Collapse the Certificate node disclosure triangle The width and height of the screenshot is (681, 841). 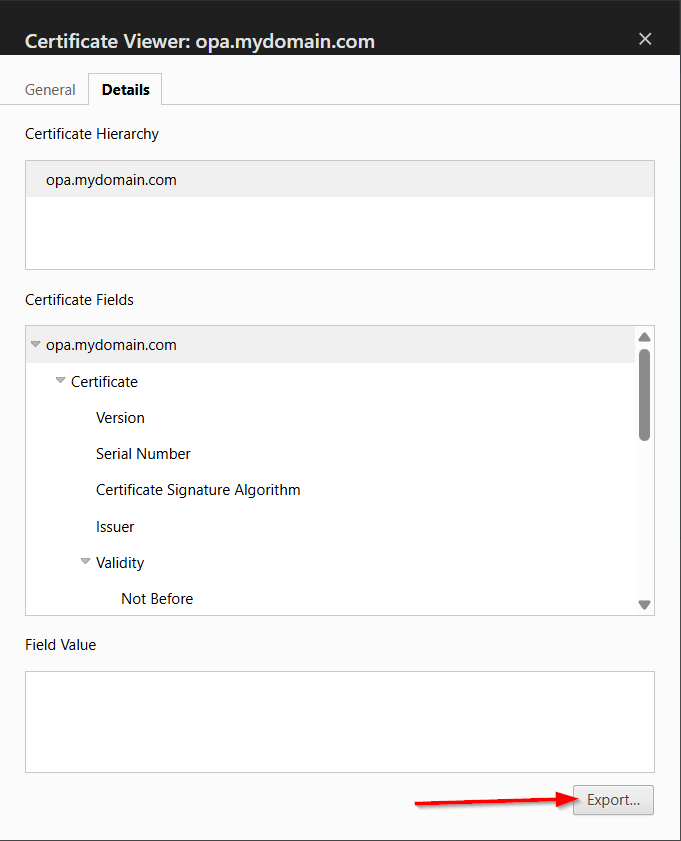[x=61, y=381]
